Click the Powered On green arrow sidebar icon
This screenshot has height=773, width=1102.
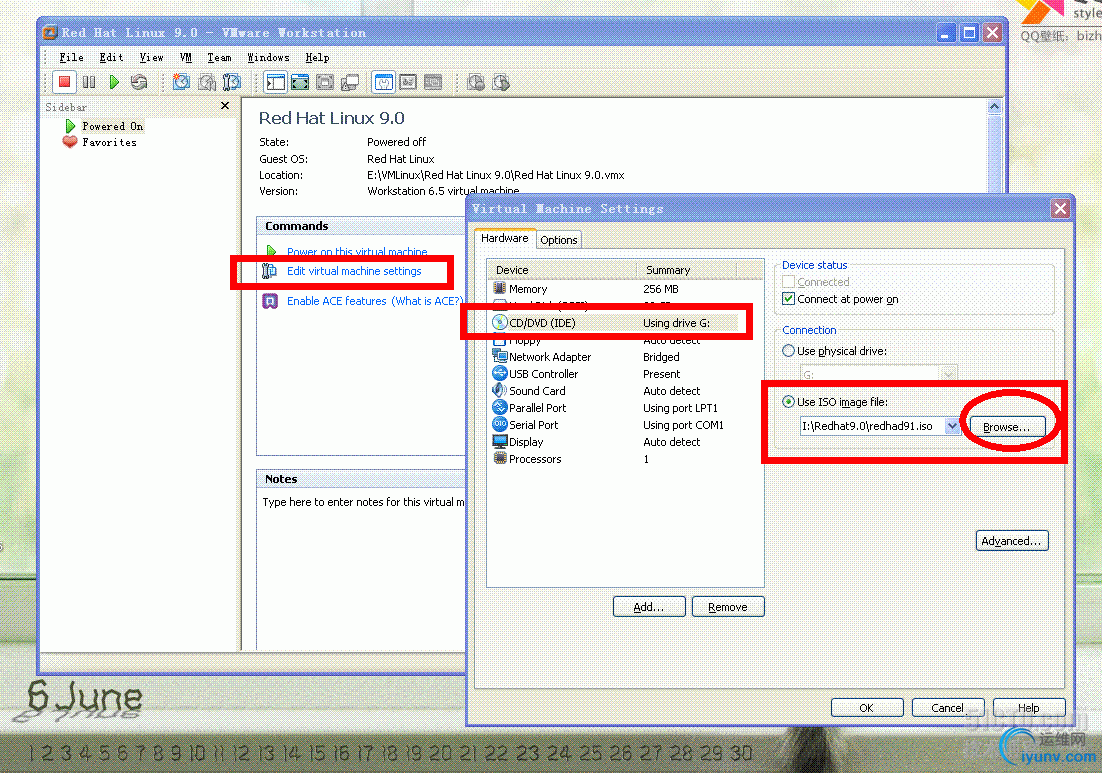70,126
